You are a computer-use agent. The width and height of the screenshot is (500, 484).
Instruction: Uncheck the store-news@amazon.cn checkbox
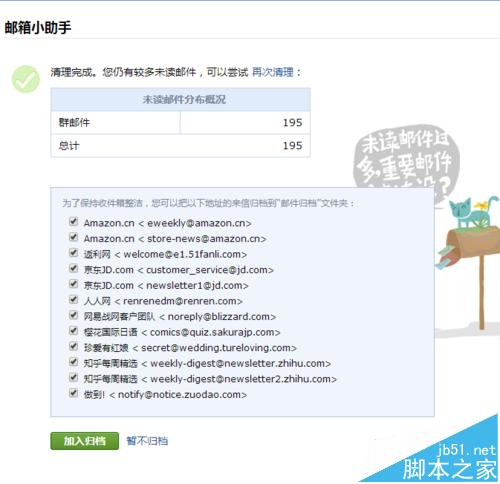pyautogui.click(x=73, y=237)
